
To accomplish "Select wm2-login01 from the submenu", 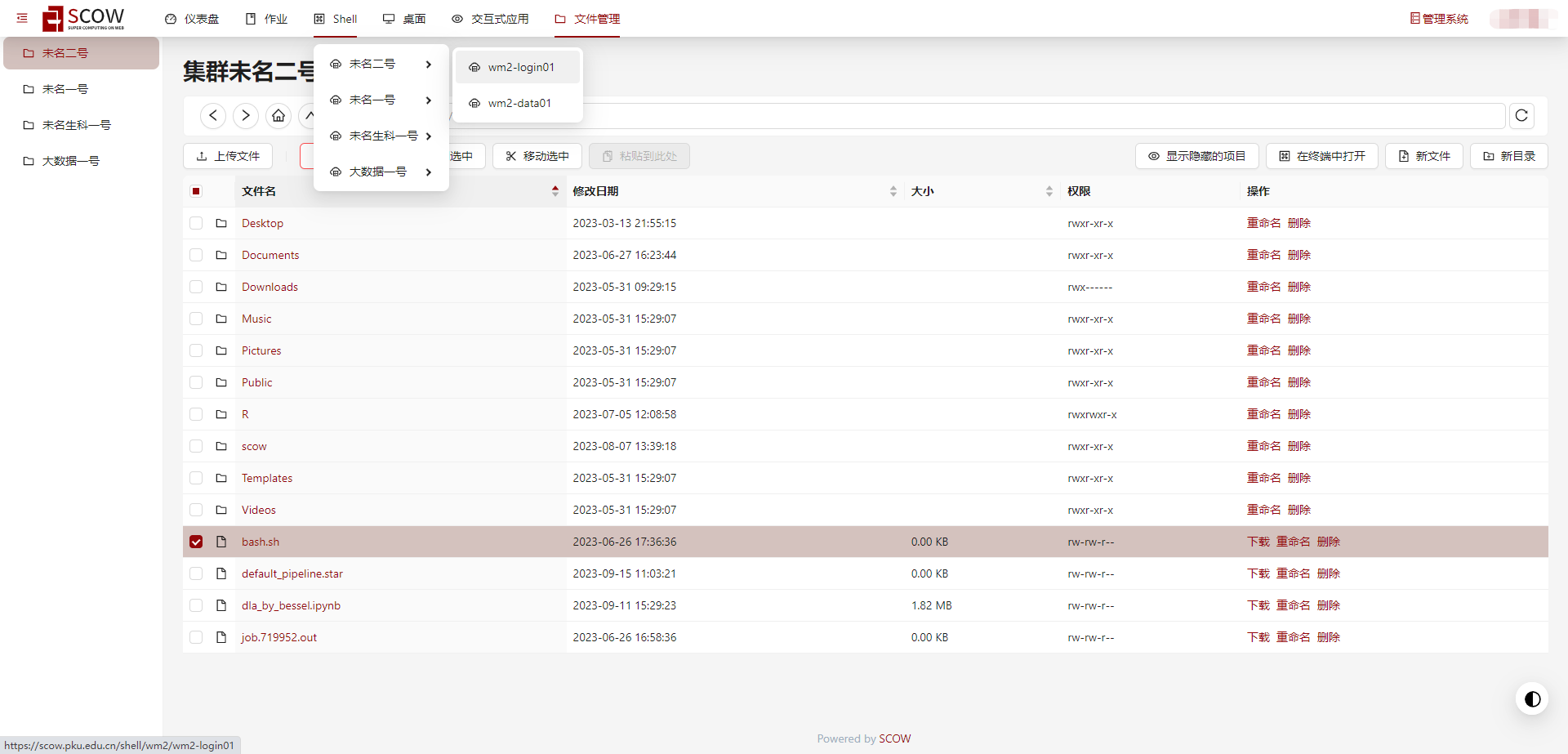I will point(520,67).
